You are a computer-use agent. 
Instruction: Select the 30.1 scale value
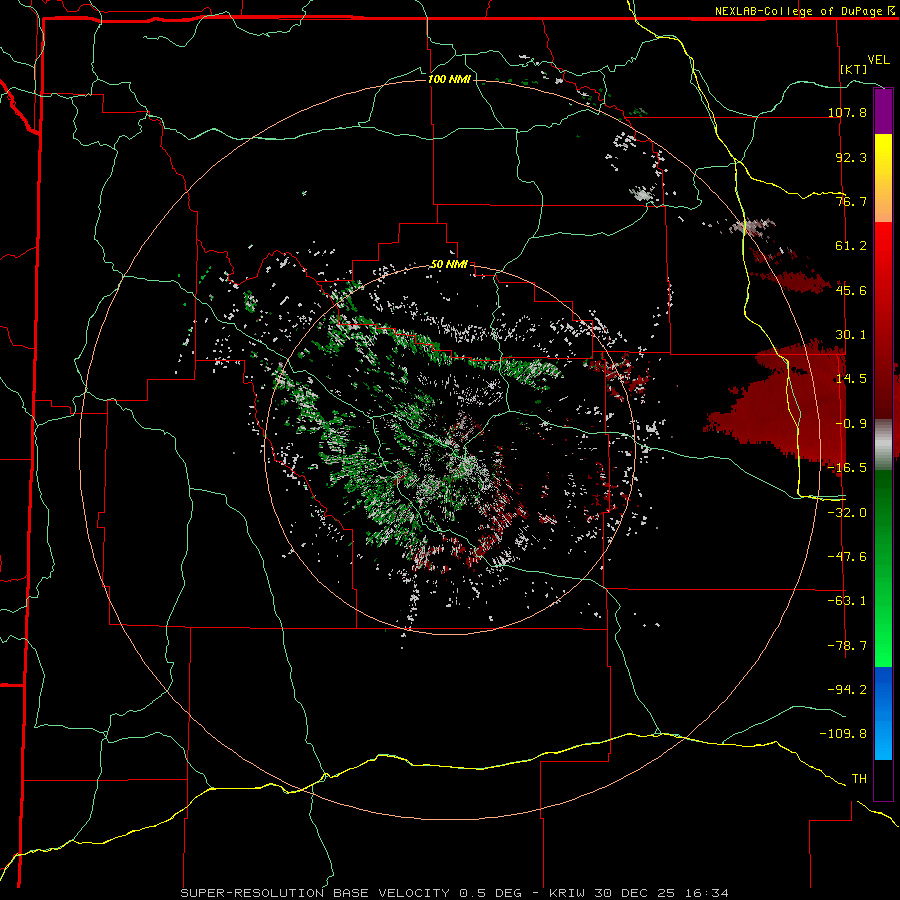pos(851,335)
